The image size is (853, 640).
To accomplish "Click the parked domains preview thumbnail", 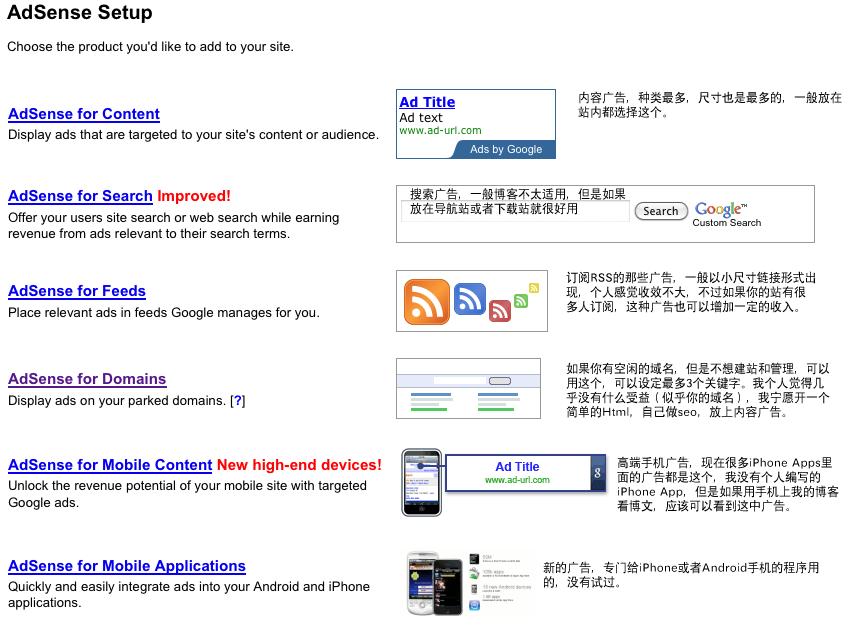I will (x=468, y=388).
